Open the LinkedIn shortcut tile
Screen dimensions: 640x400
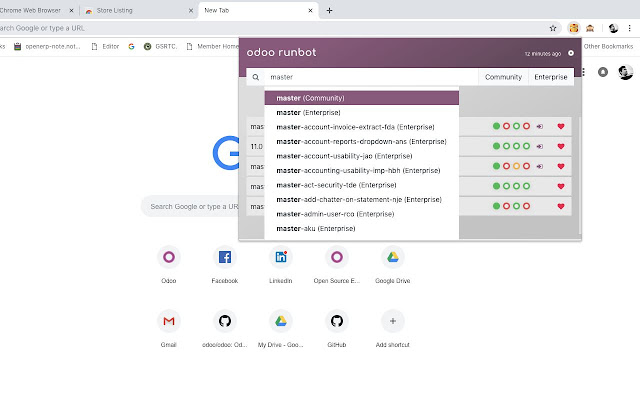click(281, 257)
